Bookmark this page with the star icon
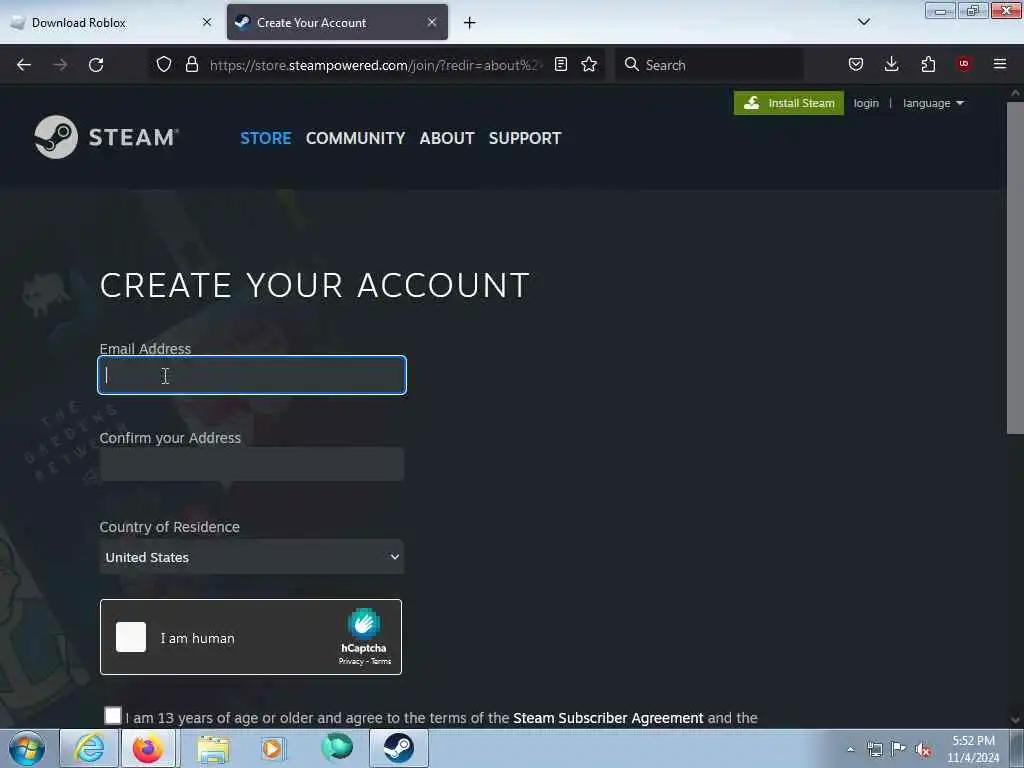 [x=589, y=64]
